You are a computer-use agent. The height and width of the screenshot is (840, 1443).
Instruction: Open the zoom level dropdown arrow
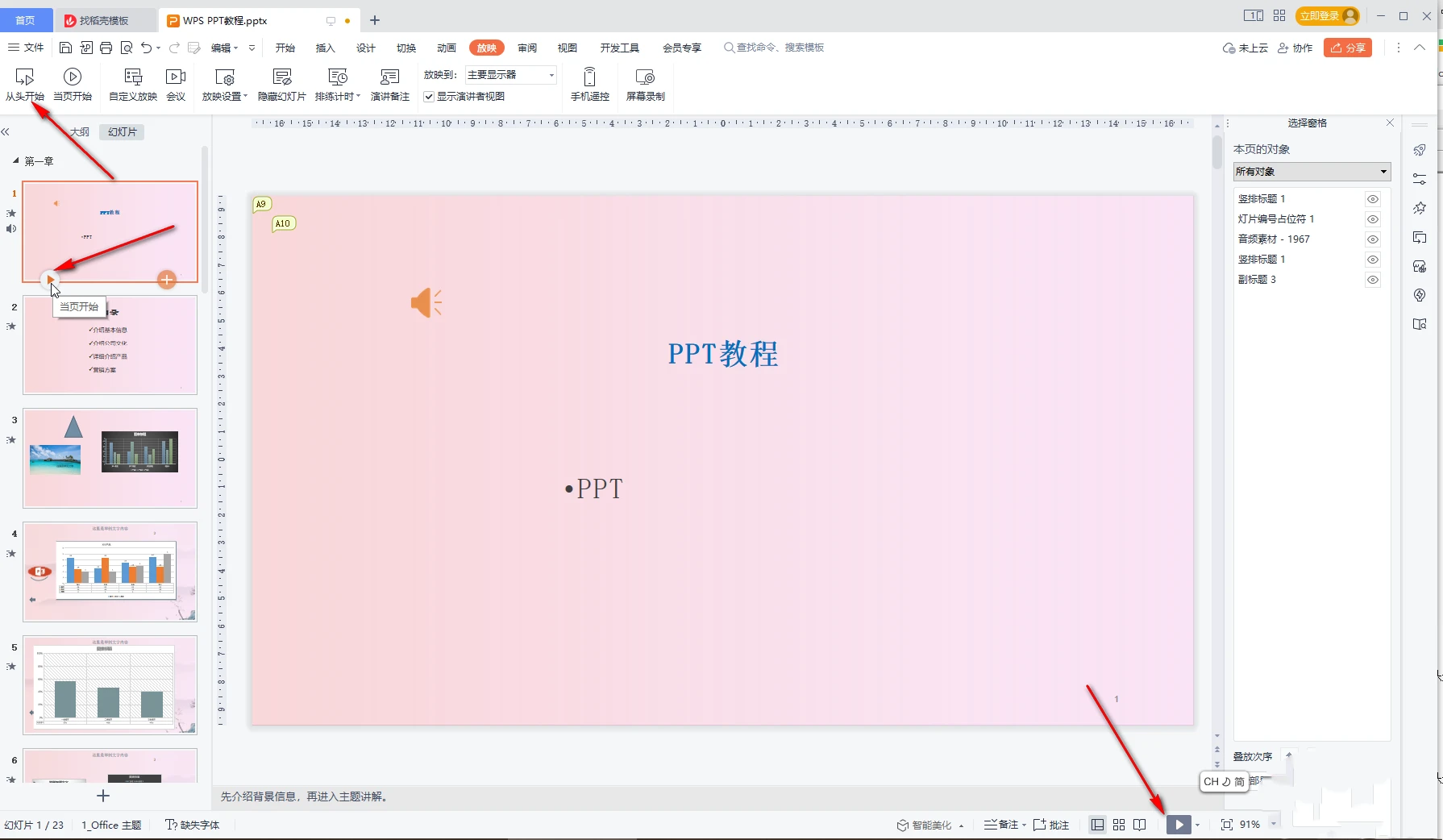1274,824
